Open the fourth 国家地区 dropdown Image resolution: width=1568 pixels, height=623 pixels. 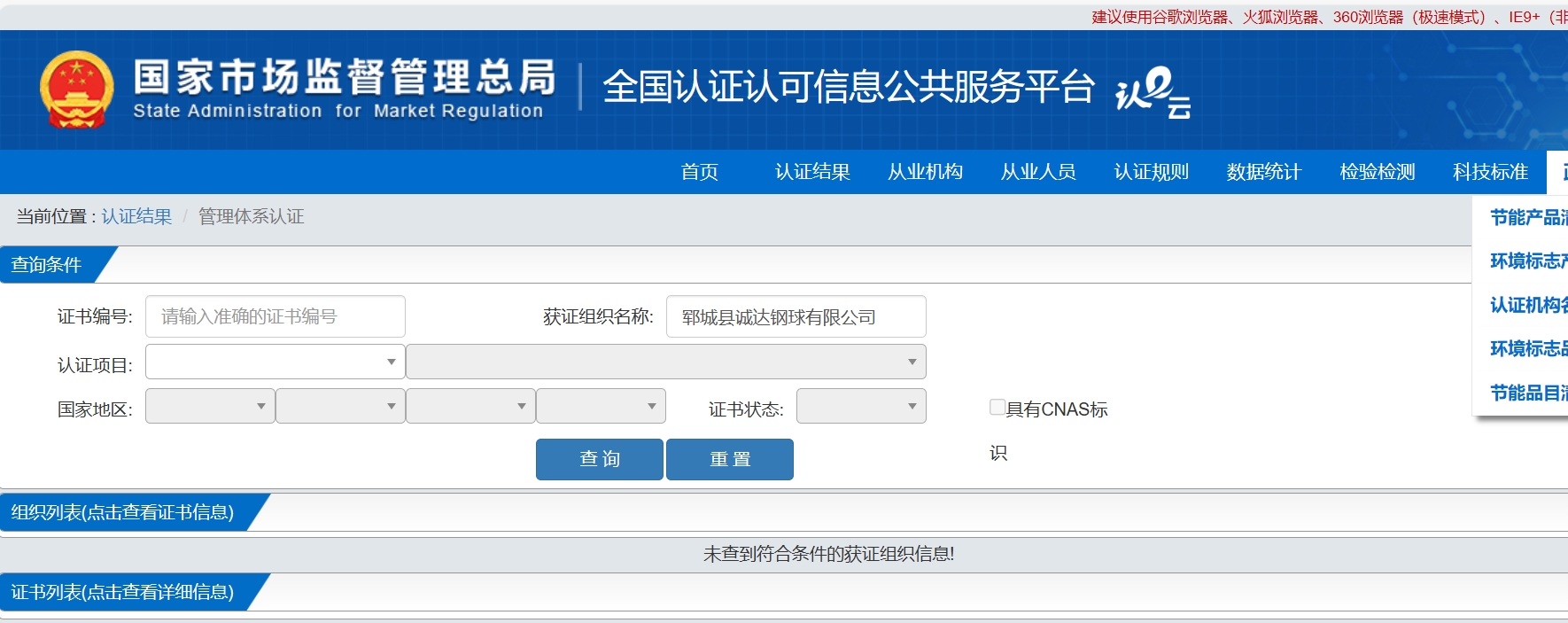pyautogui.click(x=601, y=406)
